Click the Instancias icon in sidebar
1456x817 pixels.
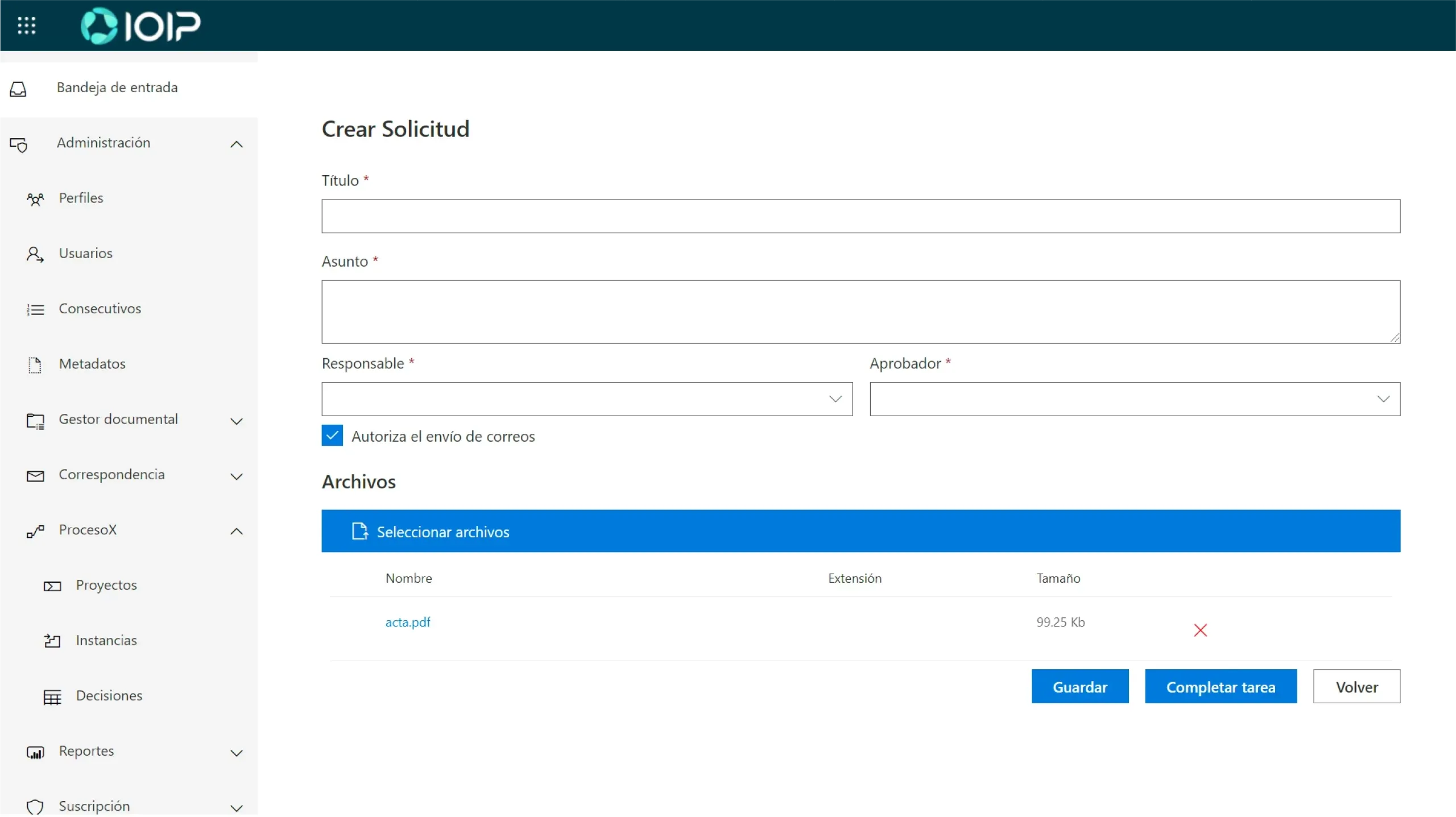point(52,641)
